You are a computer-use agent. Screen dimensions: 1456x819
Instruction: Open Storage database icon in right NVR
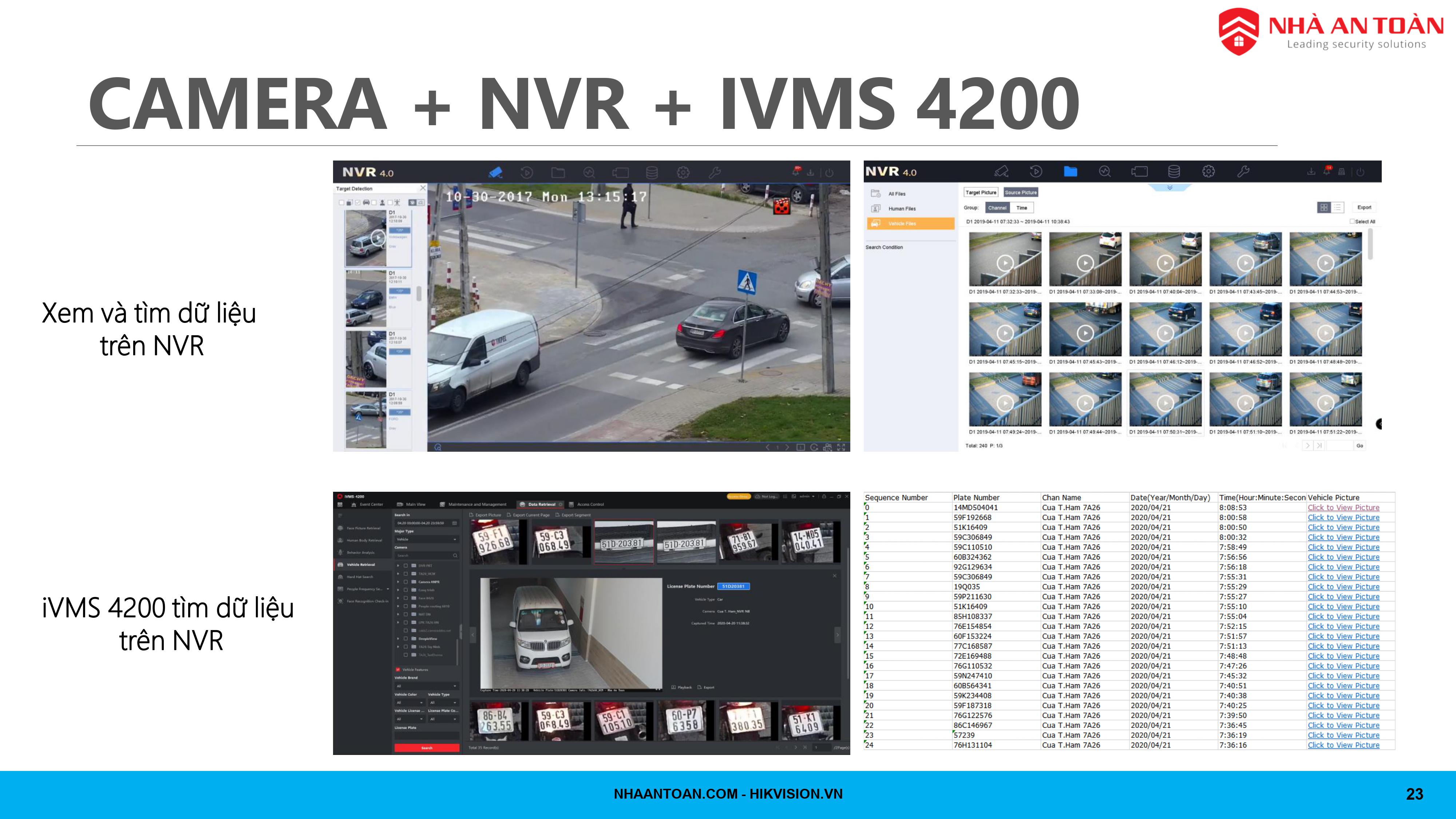(x=1174, y=171)
